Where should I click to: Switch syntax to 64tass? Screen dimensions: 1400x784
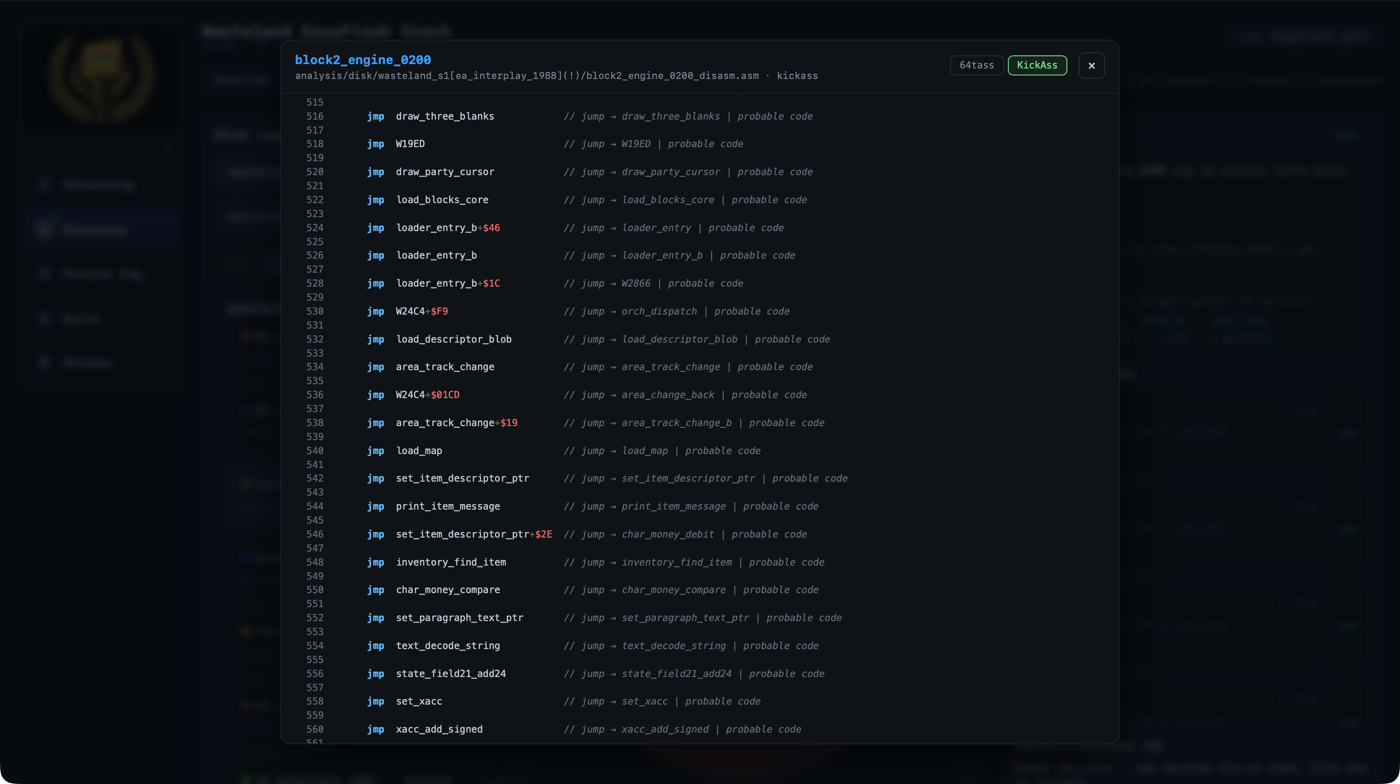(x=977, y=65)
